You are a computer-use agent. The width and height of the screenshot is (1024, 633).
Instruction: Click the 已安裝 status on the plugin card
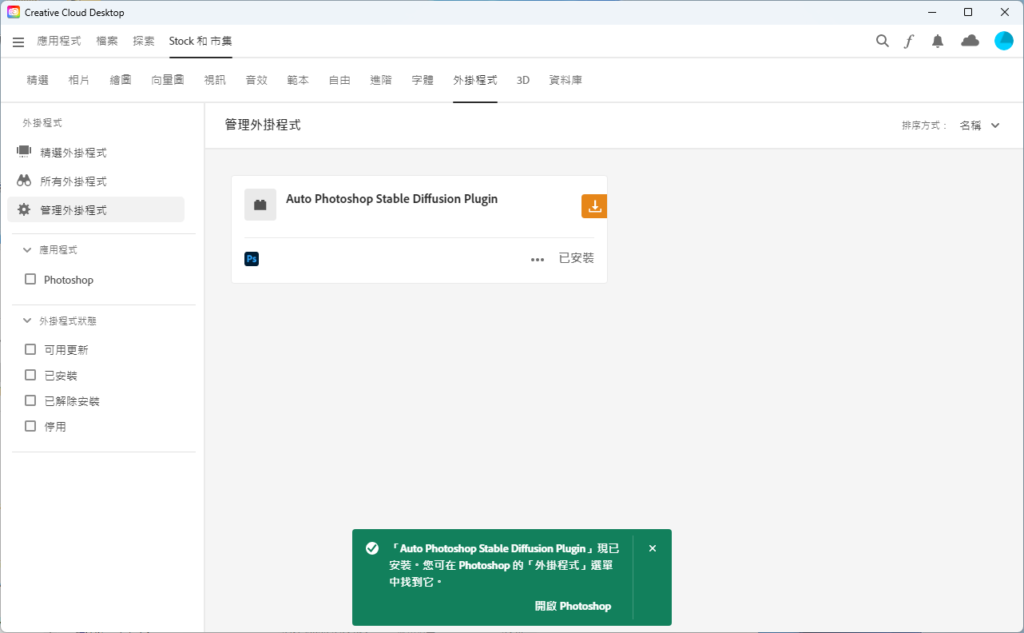577,258
